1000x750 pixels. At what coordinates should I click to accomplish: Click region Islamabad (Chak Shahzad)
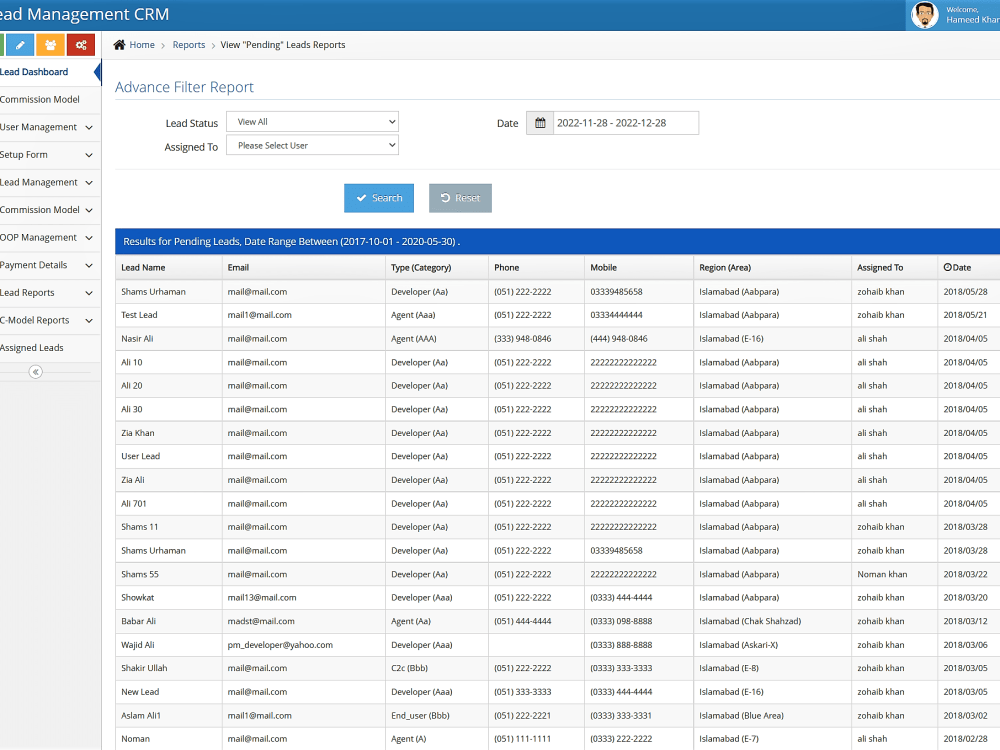click(x=750, y=621)
